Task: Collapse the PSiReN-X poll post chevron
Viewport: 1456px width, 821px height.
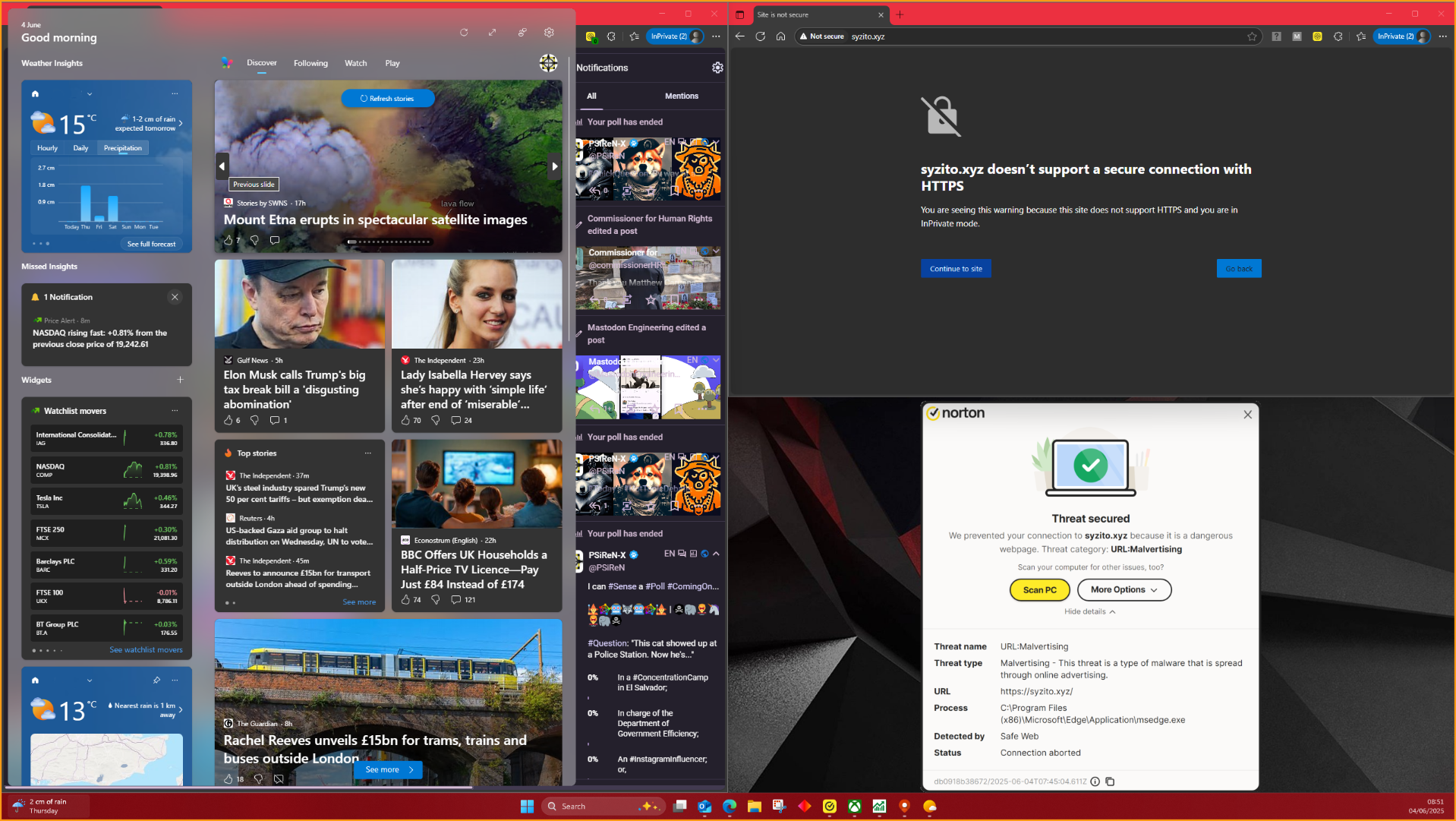Action: [716, 554]
